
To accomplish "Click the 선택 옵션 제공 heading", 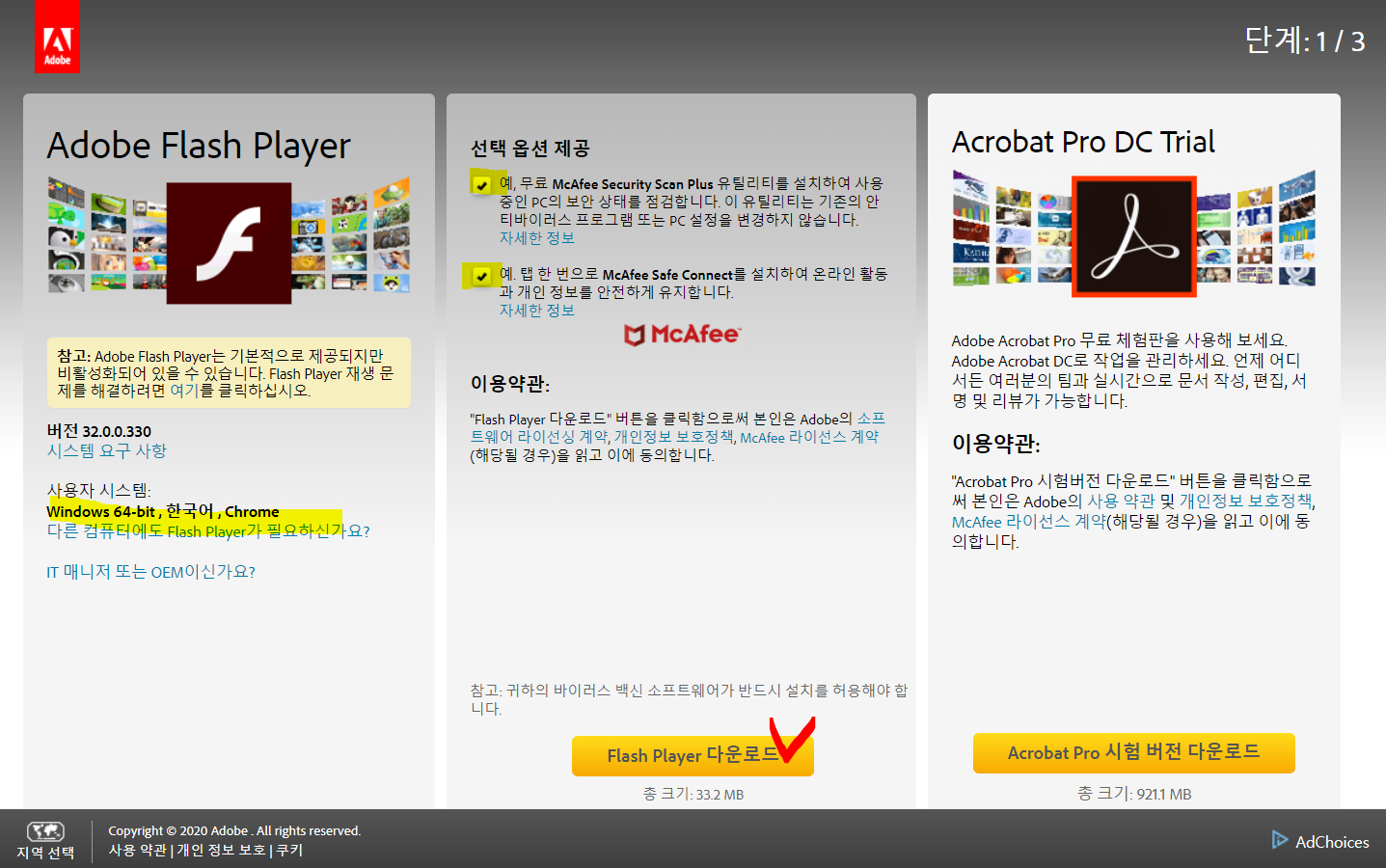I will coord(530,149).
